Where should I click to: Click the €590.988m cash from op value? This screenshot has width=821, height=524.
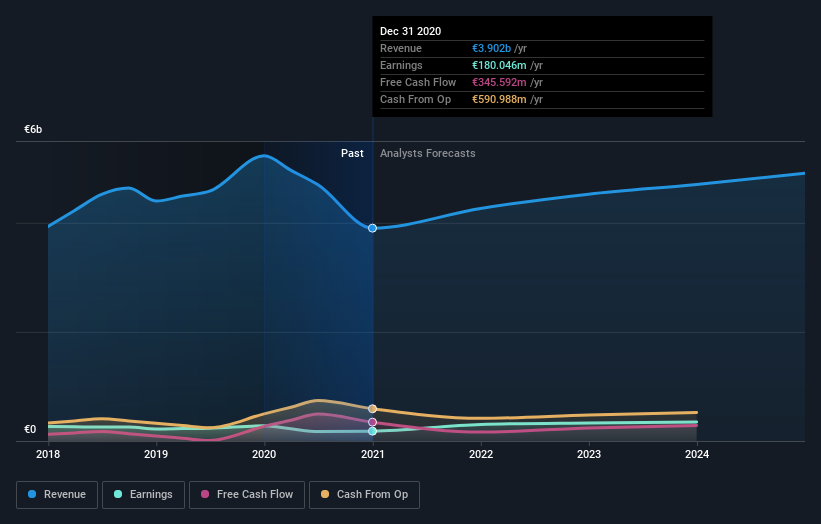pos(499,99)
